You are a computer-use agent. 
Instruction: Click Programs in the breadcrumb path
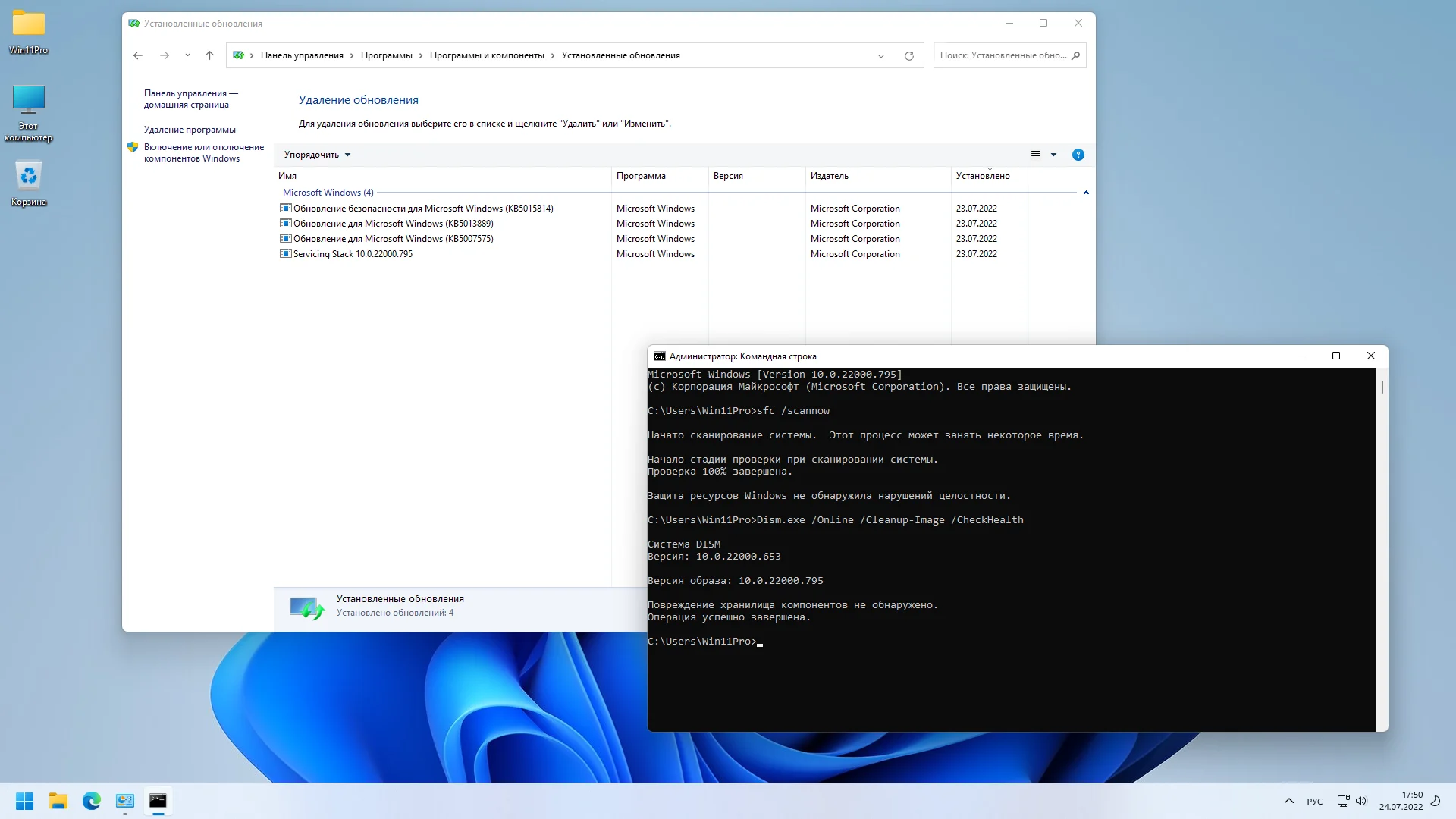[x=386, y=55]
